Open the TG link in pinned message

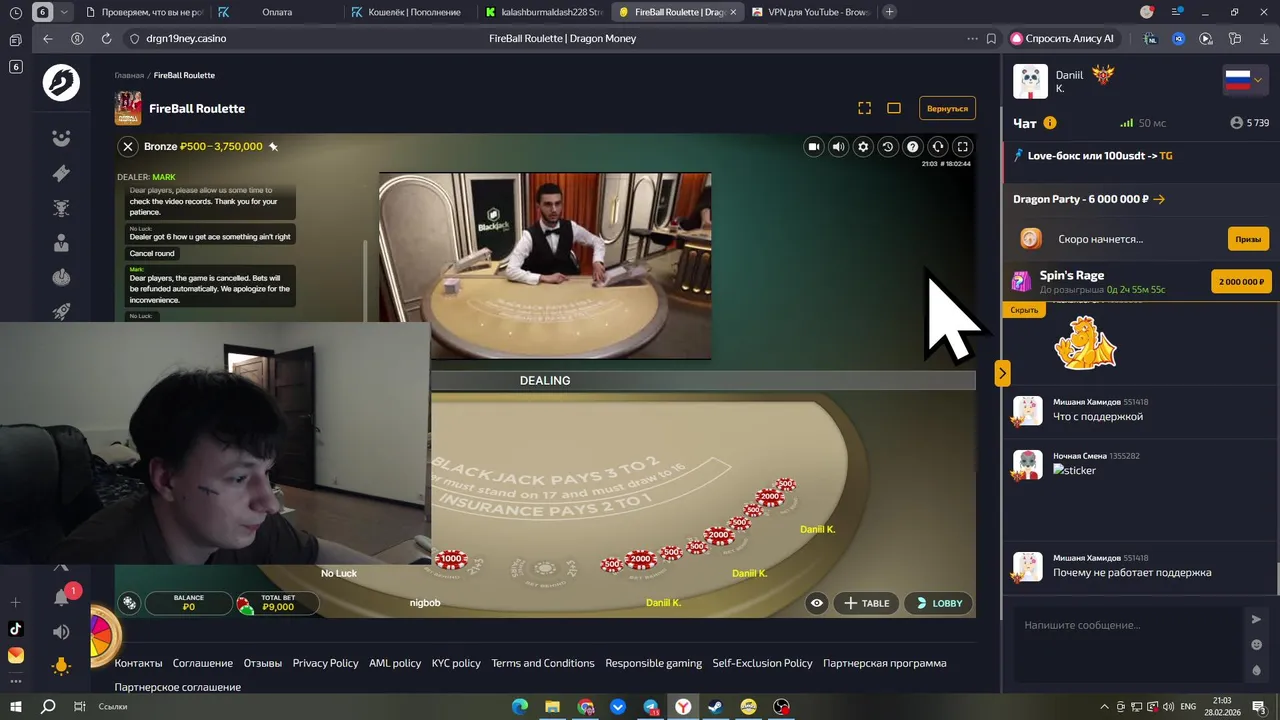pos(1166,156)
